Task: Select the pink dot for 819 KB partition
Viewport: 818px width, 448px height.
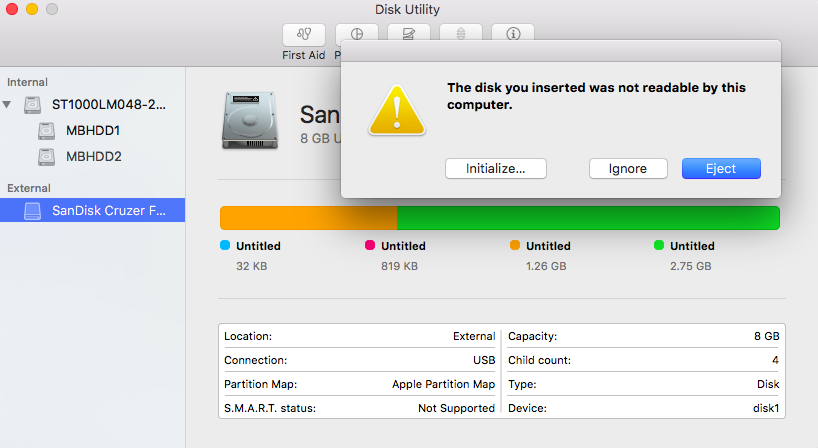Action: [x=370, y=245]
